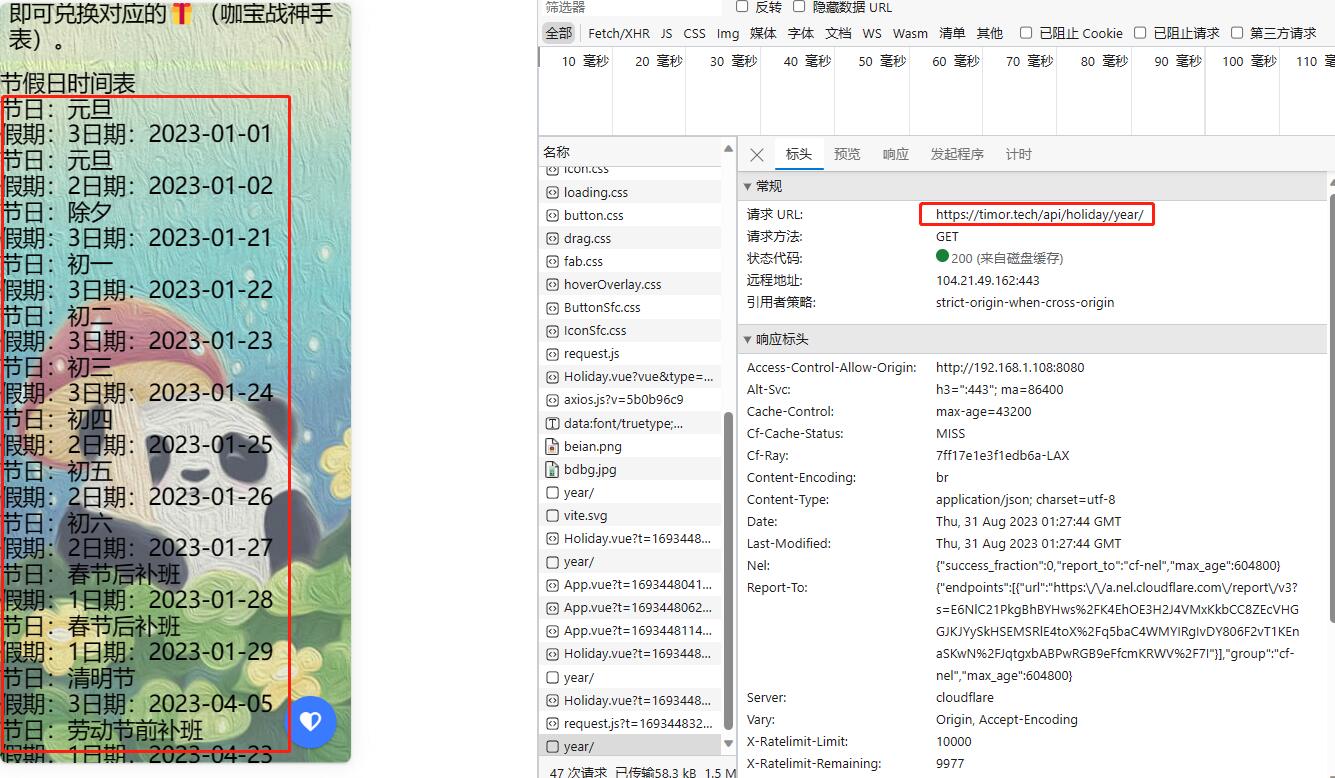Click the 节假日时间表 heading
The width and height of the screenshot is (1335, 778).
[68, 83]
